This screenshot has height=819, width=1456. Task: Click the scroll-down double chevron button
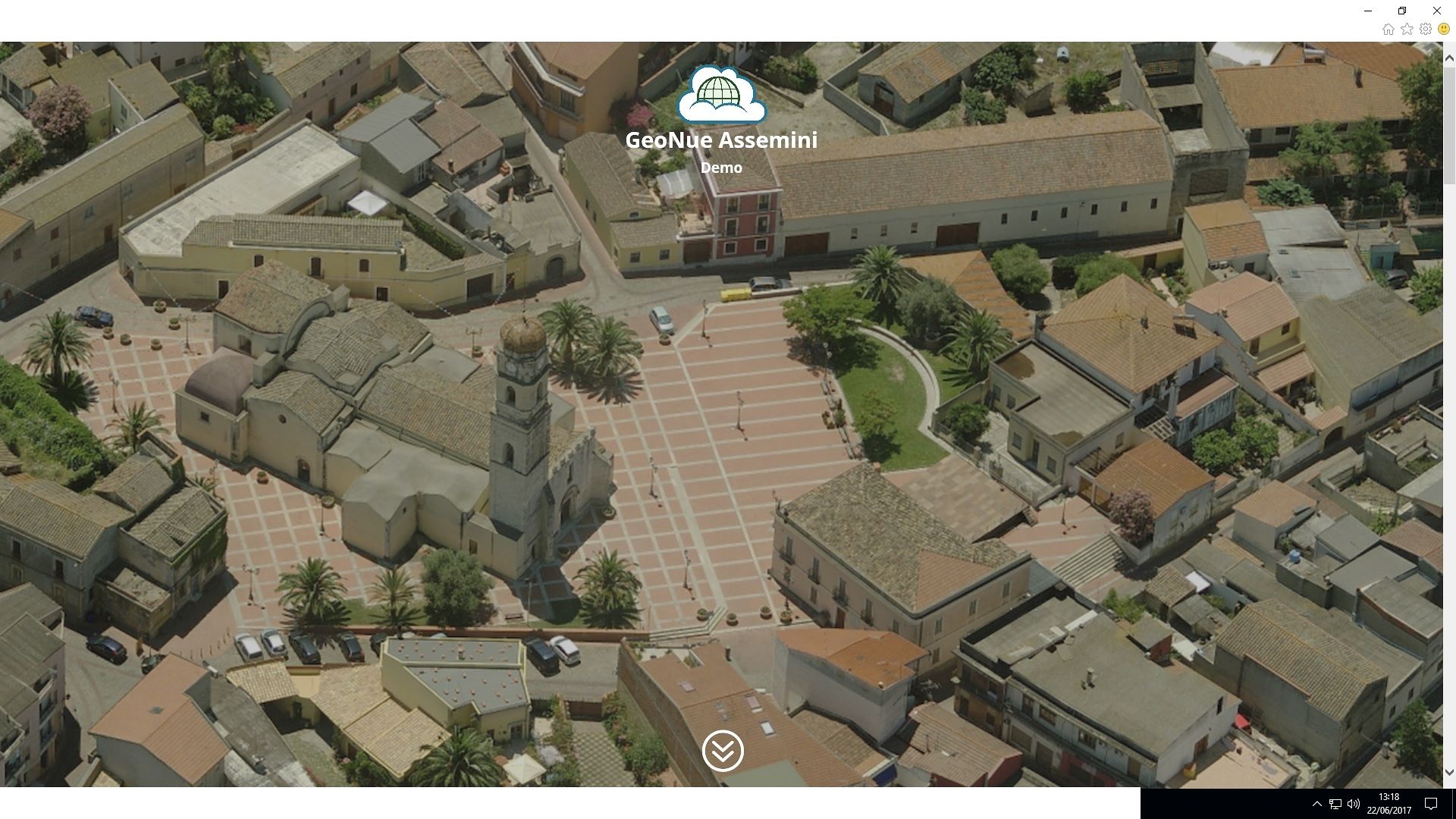coord(722,751)
